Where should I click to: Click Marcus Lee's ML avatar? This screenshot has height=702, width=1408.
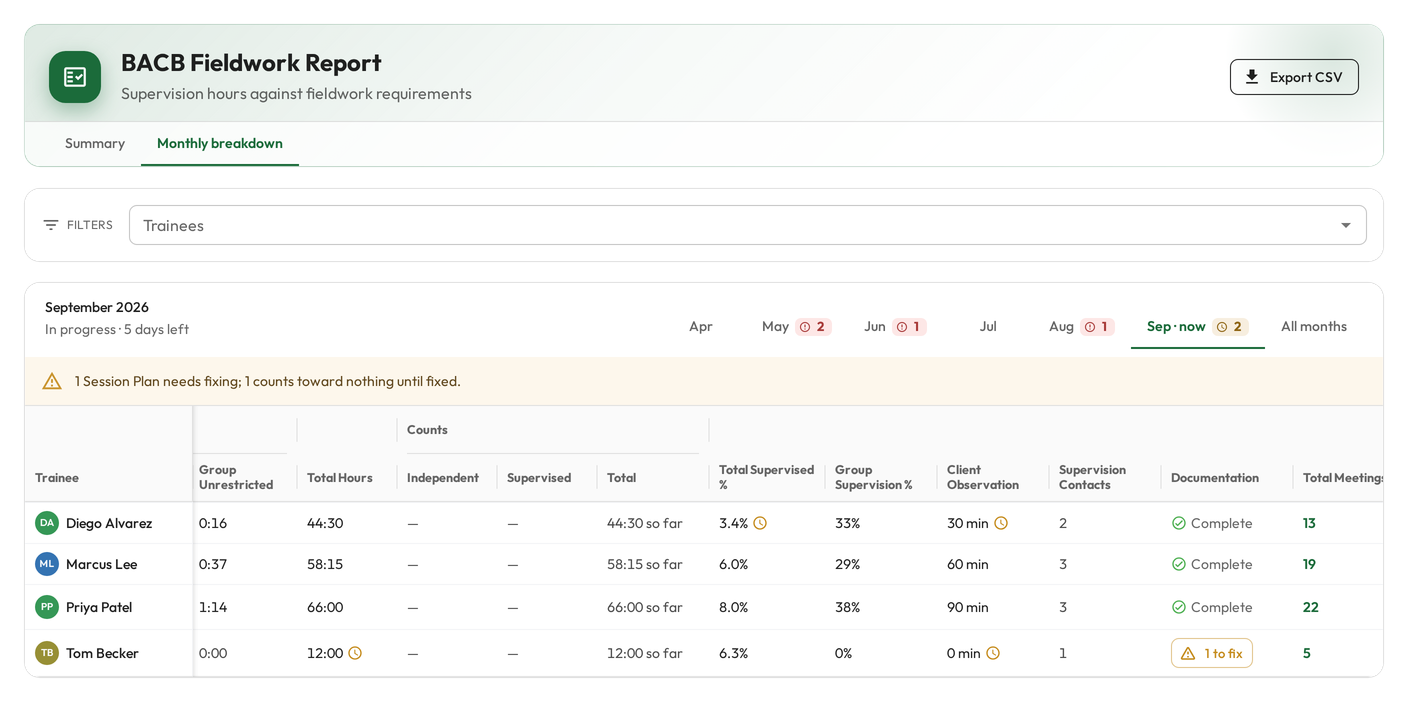(x=47, y=564)
